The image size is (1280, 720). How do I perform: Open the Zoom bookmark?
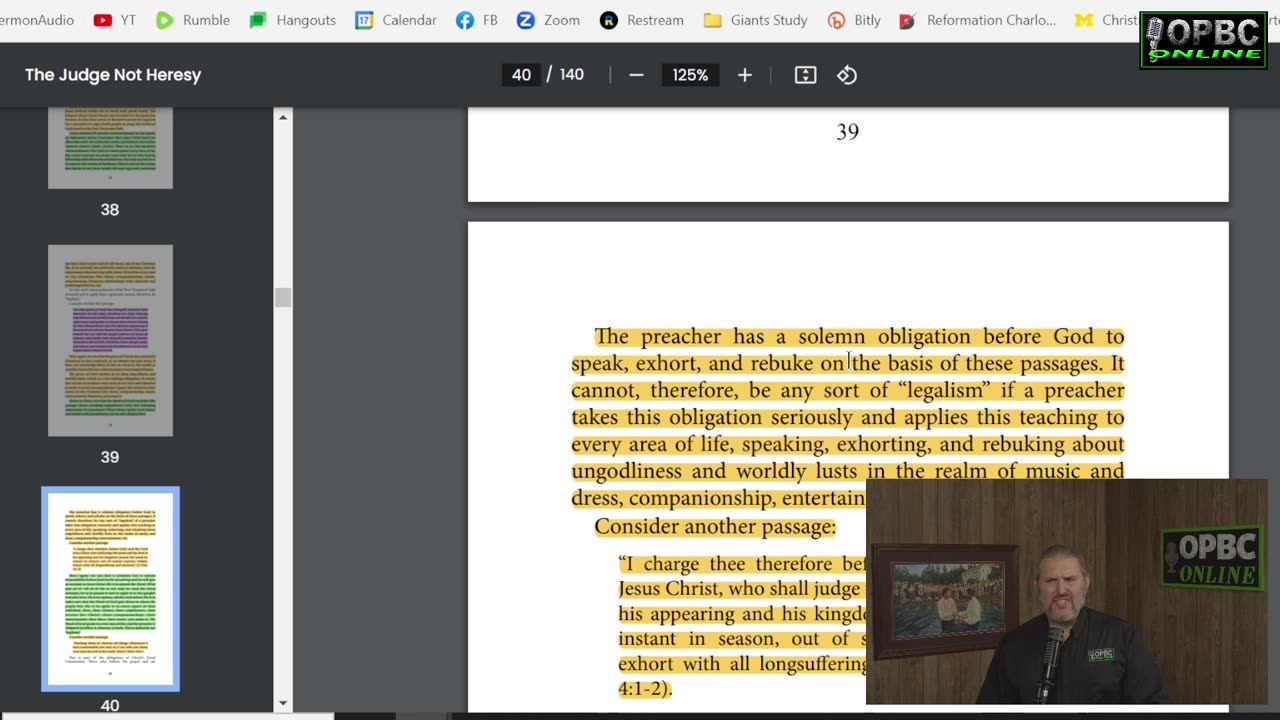(548, 20)
